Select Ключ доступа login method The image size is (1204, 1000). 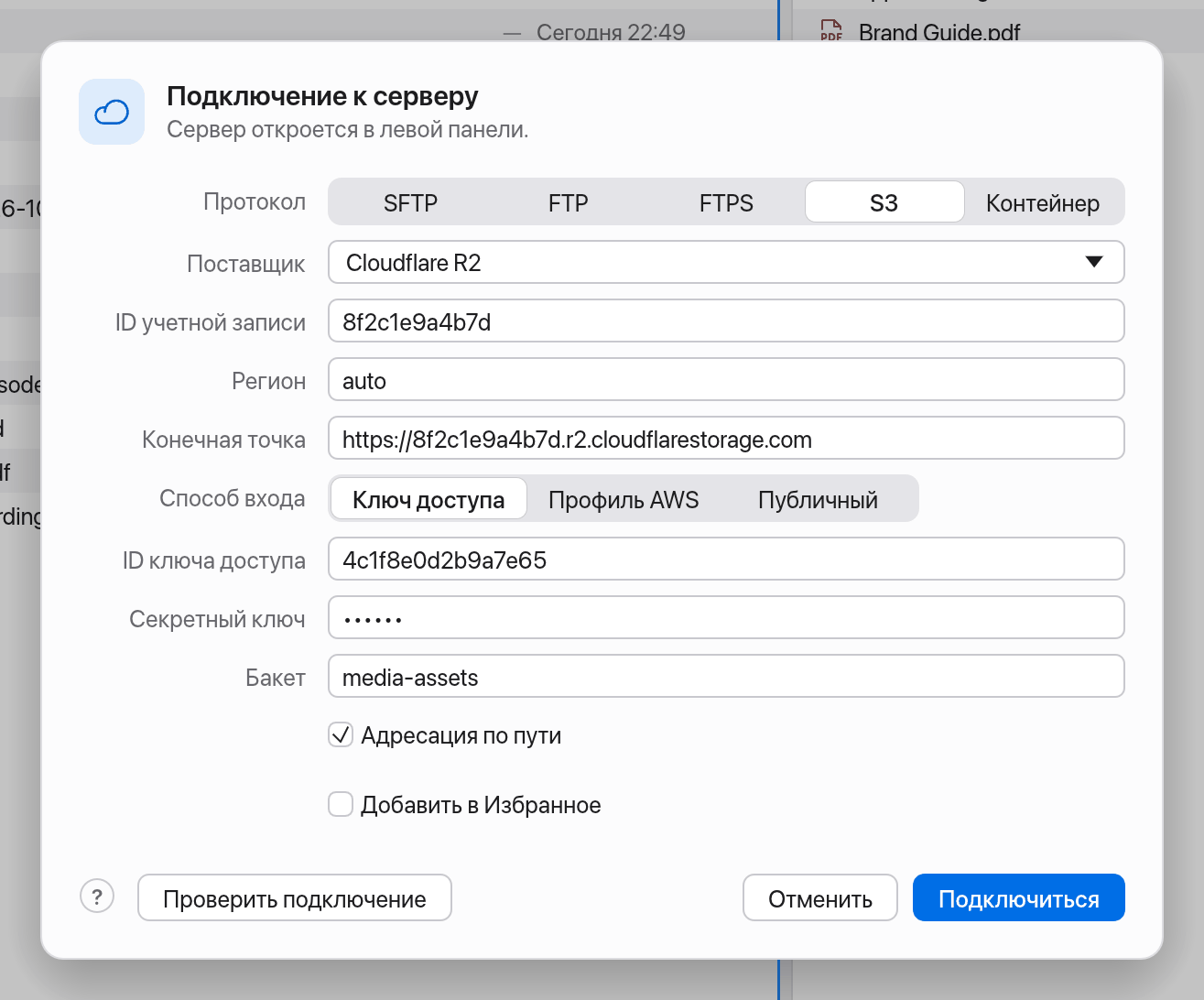tap(428, 499)
